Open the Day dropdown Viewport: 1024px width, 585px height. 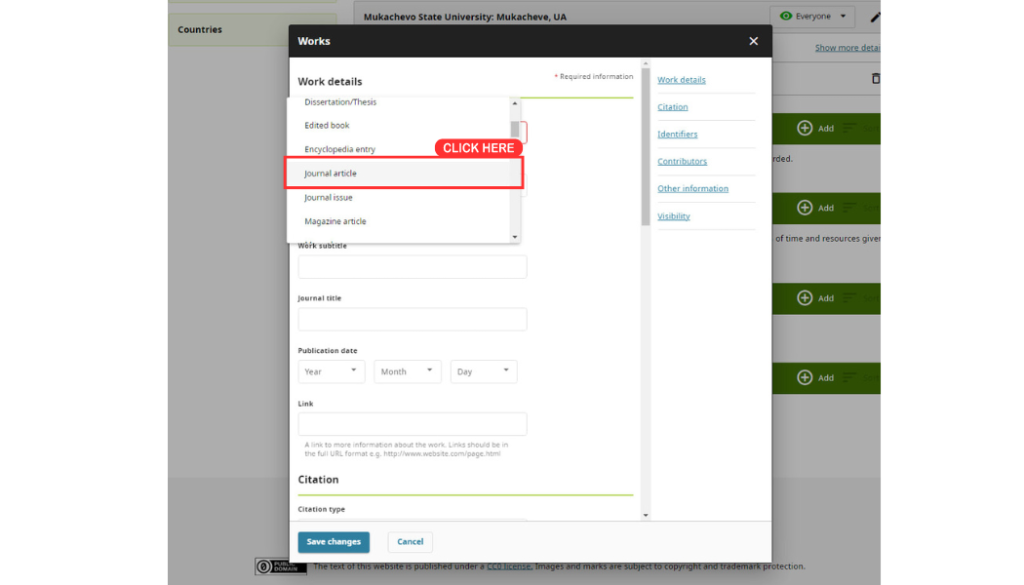pos(483,372)
